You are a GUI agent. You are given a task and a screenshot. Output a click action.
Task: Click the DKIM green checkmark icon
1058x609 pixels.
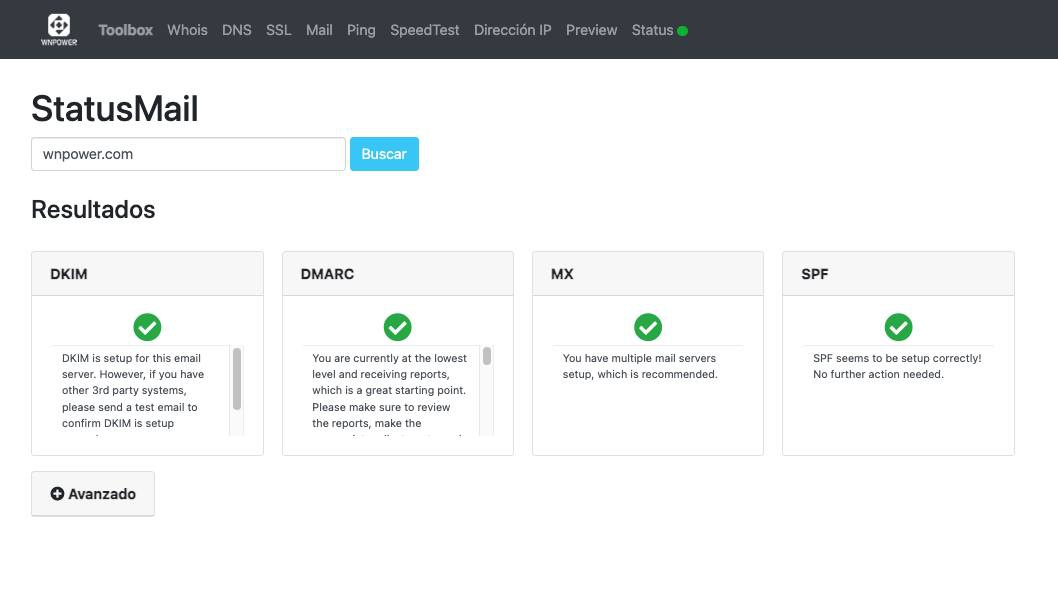coord(147,327)
